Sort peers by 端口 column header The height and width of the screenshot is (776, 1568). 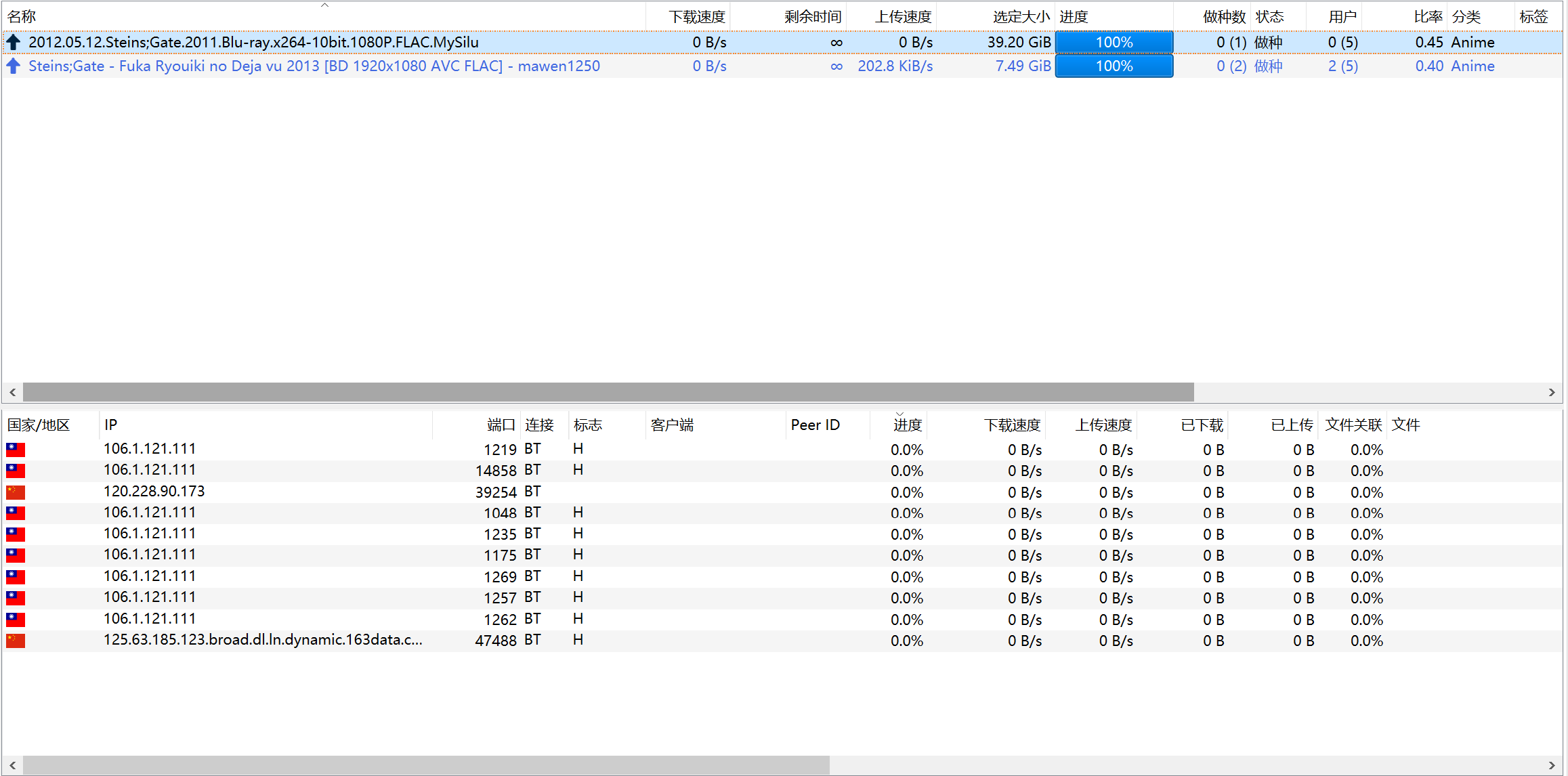point(477,425)
